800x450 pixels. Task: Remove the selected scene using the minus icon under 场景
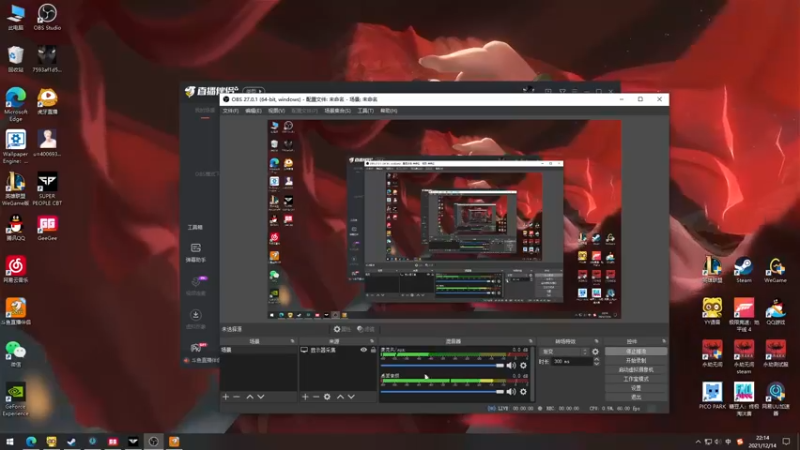click(x=236, y=396)
